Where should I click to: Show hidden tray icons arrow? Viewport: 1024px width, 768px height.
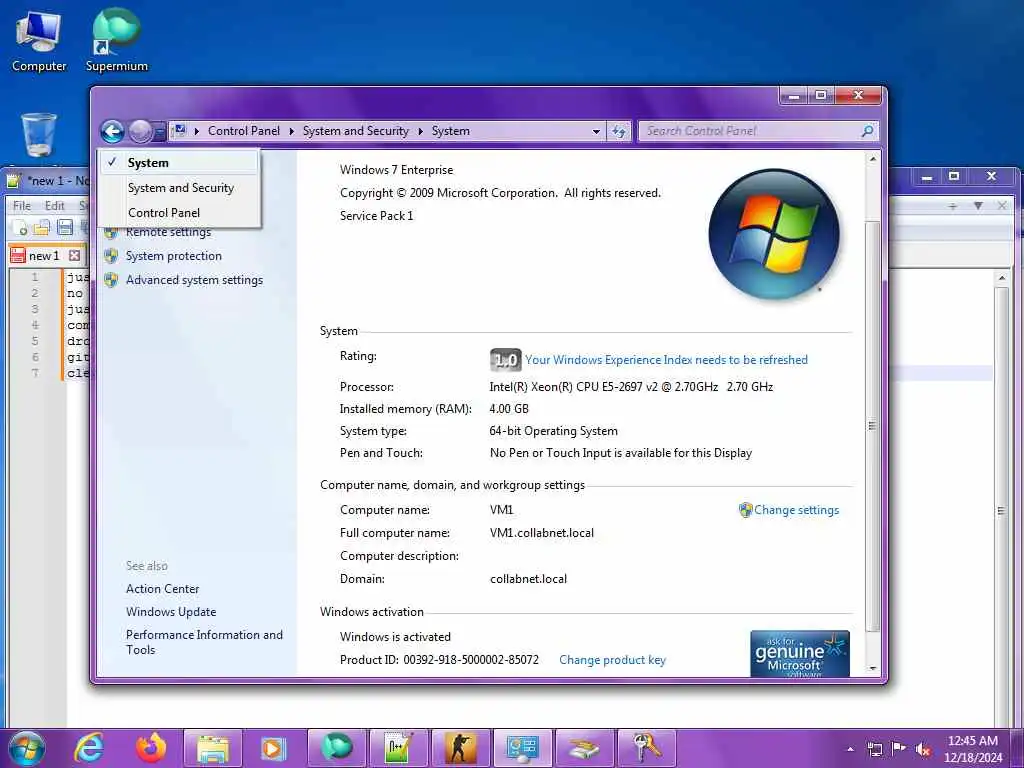pos(850,749)
